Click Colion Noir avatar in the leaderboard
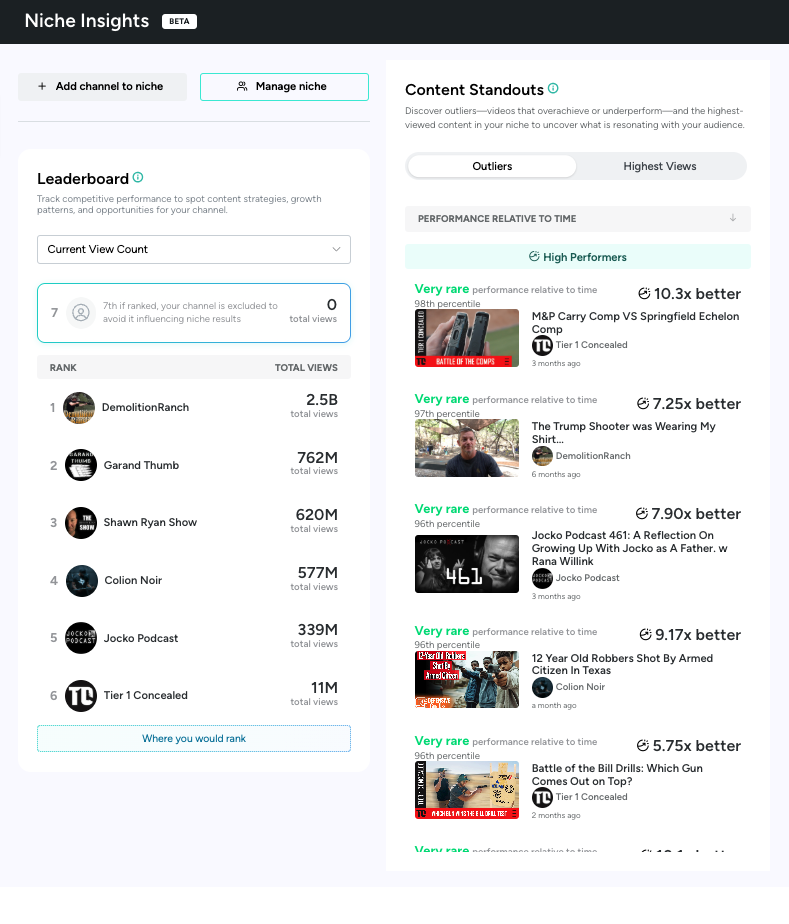The image size is (789, 924). tap(82, 580)
